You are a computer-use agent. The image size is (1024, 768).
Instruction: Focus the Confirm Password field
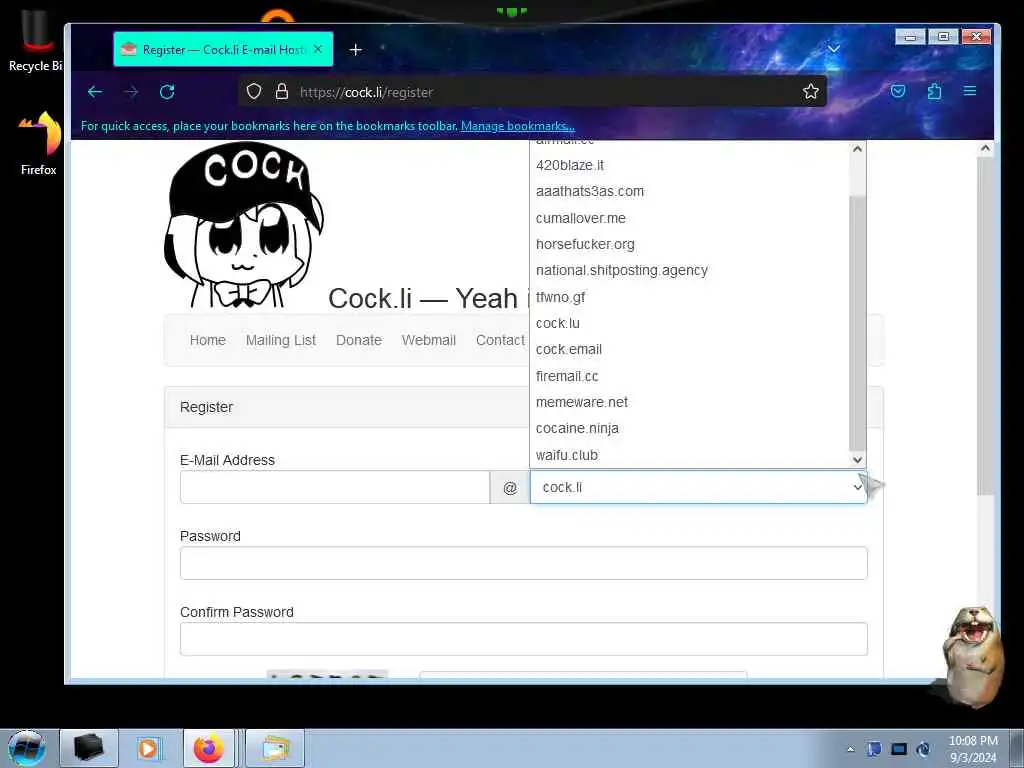pyautogui.click(x=524, y=639)
